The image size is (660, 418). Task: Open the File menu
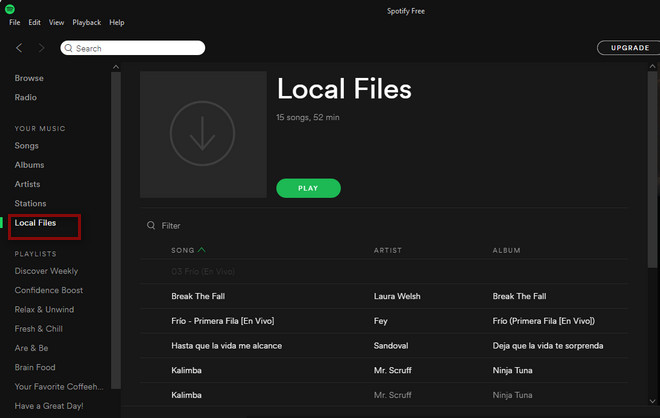[14, 22]
